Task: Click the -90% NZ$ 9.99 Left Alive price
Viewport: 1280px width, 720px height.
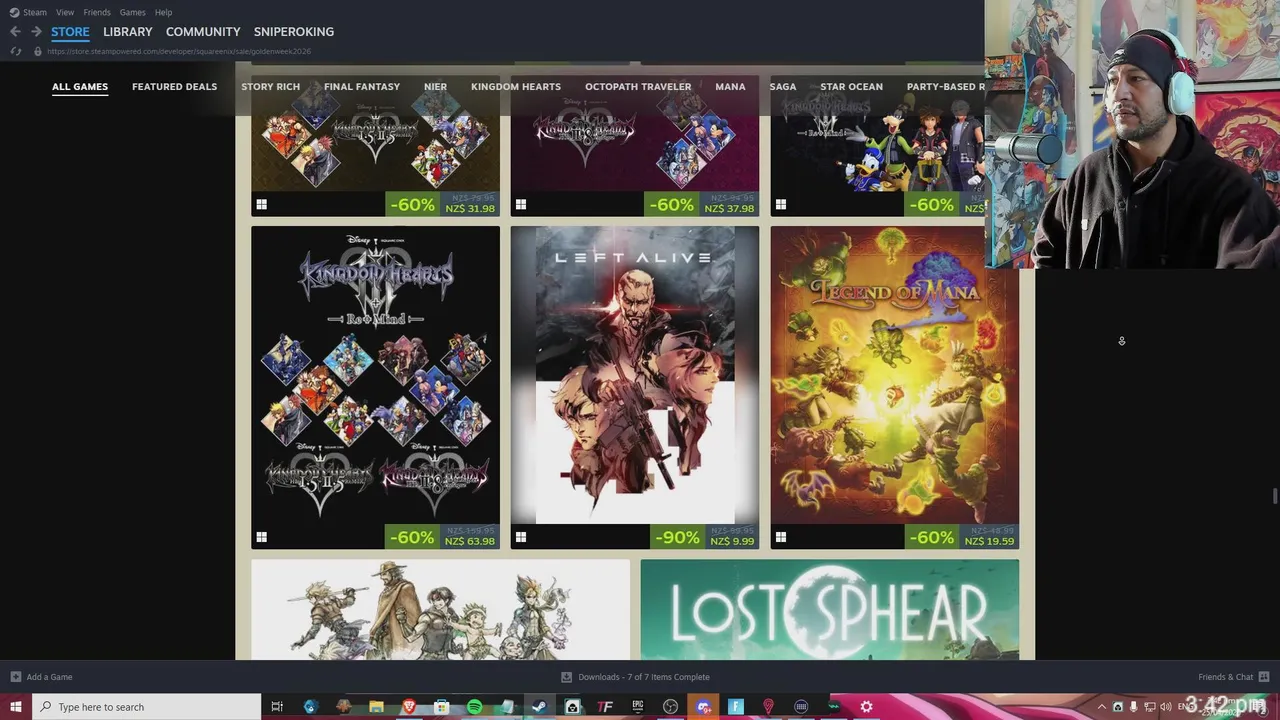Action: point(704,537)
